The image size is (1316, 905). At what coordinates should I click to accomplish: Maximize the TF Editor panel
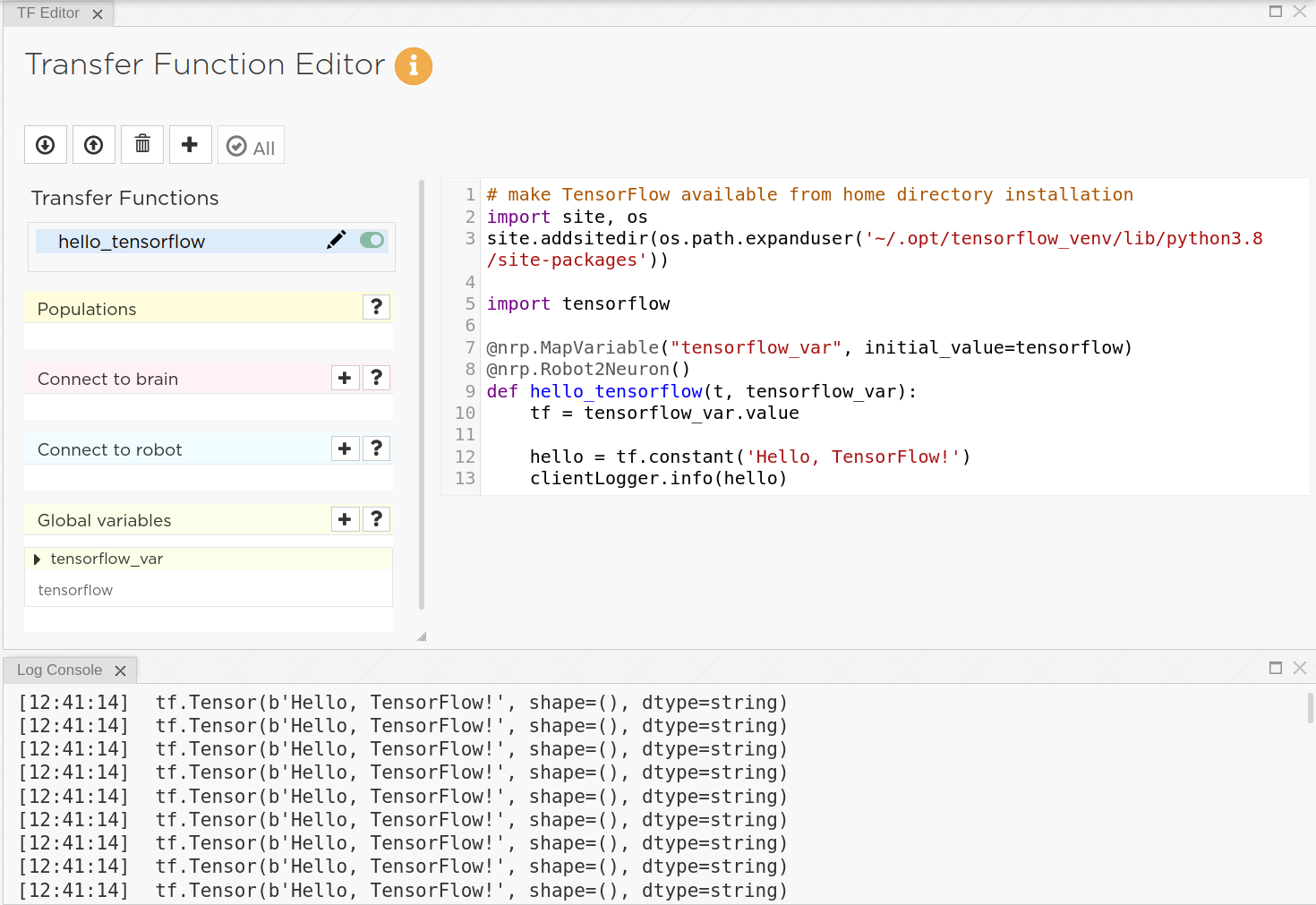pos(1276,12)
